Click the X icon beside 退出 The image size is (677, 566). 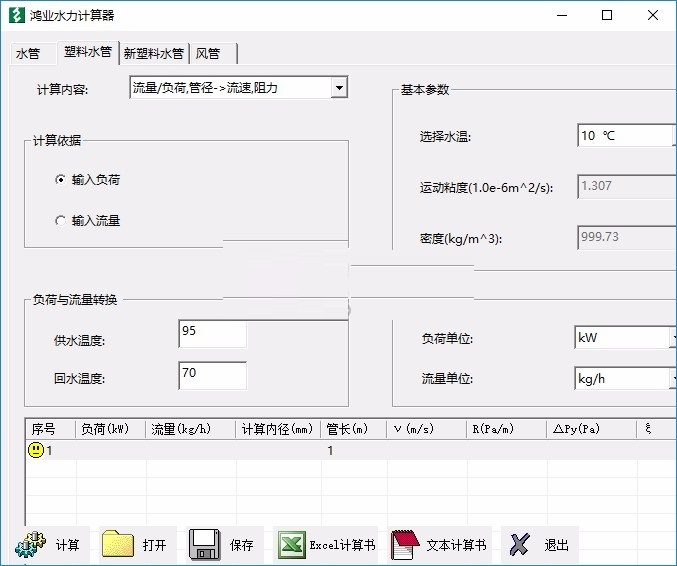click(x=519, y=544)
